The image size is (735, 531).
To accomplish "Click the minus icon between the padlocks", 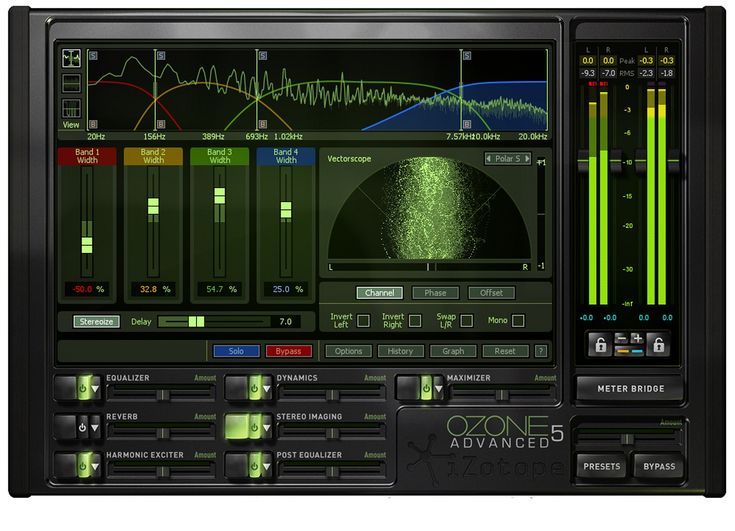I will 621,338.
